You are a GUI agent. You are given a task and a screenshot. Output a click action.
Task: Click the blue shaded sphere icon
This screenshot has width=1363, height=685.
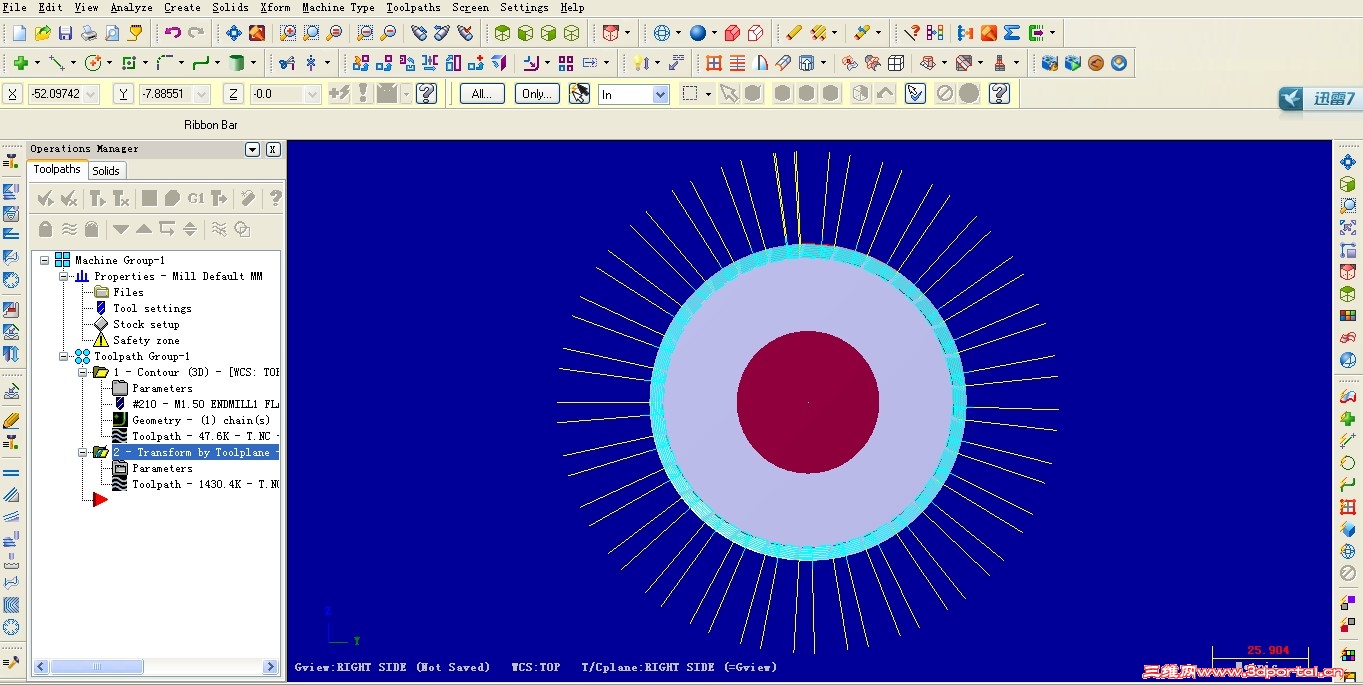(x=697, y=33)
